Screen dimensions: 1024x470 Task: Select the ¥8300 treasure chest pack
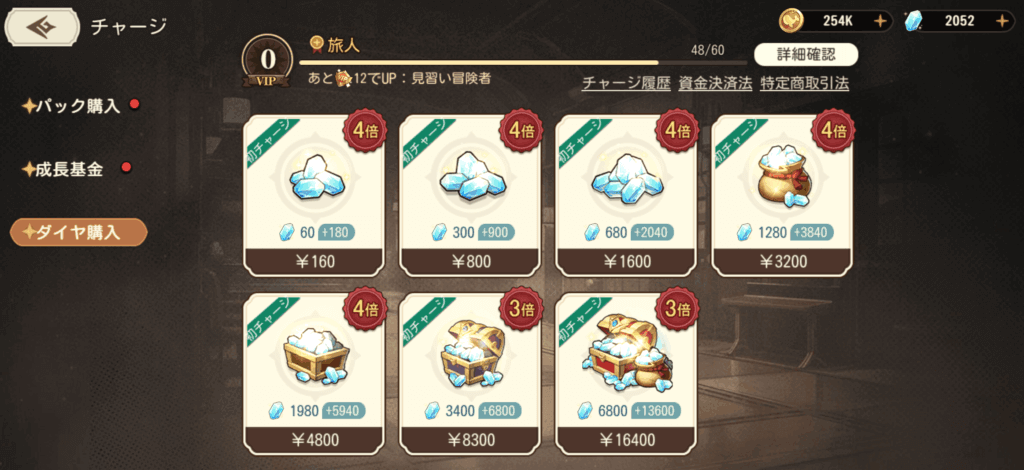tap(470, 374)
